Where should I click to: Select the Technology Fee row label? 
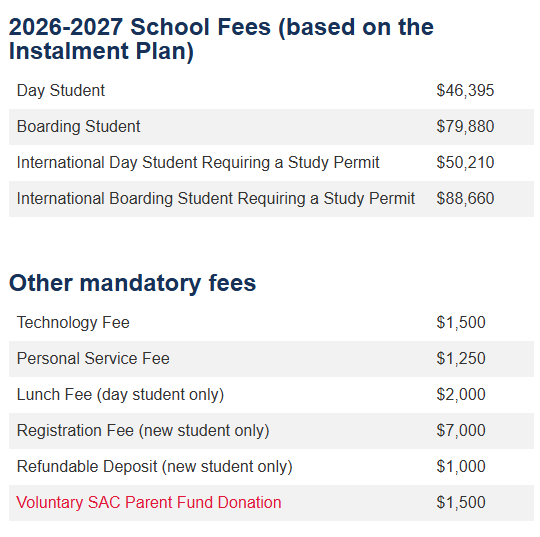73,323
